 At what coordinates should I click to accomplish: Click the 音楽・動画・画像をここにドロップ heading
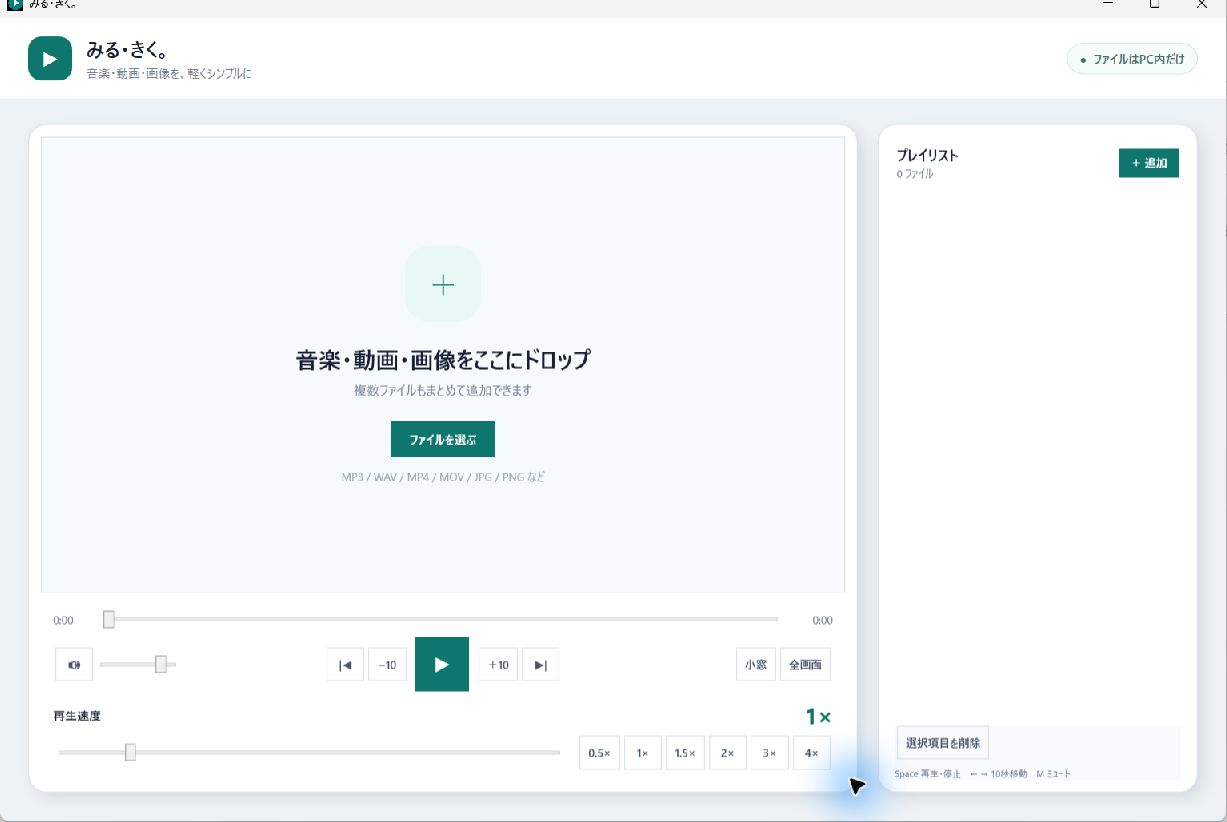click(443, 360)
